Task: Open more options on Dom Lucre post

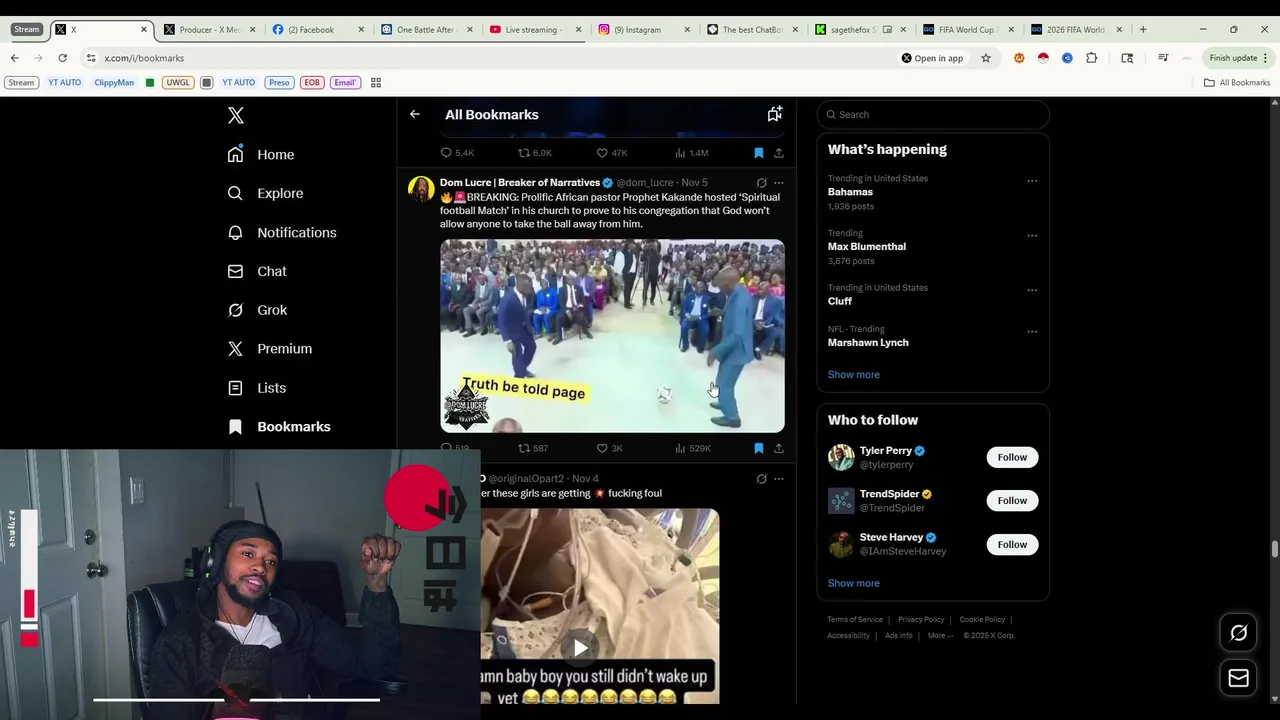Action: tap(778, 183)
